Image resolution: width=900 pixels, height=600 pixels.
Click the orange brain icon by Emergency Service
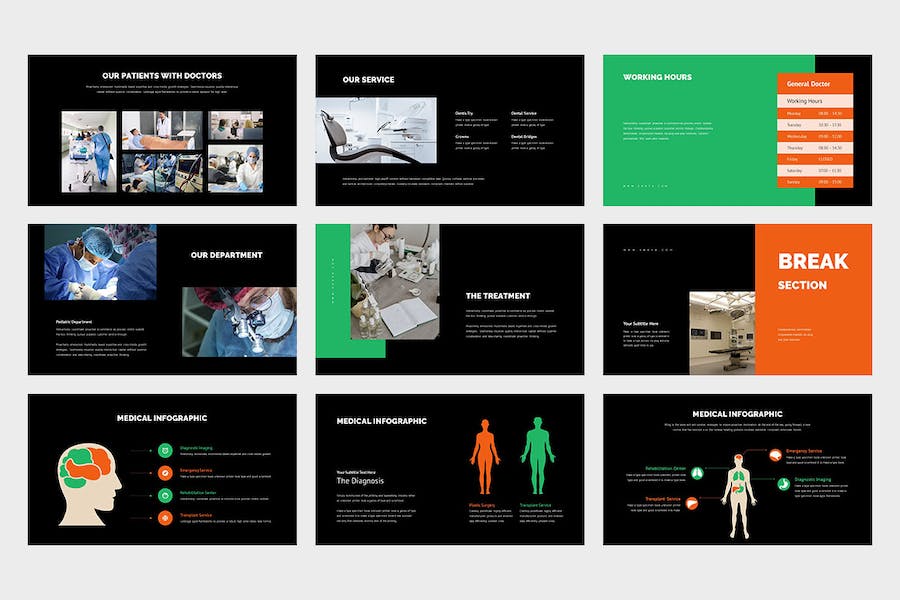(775, 456)
